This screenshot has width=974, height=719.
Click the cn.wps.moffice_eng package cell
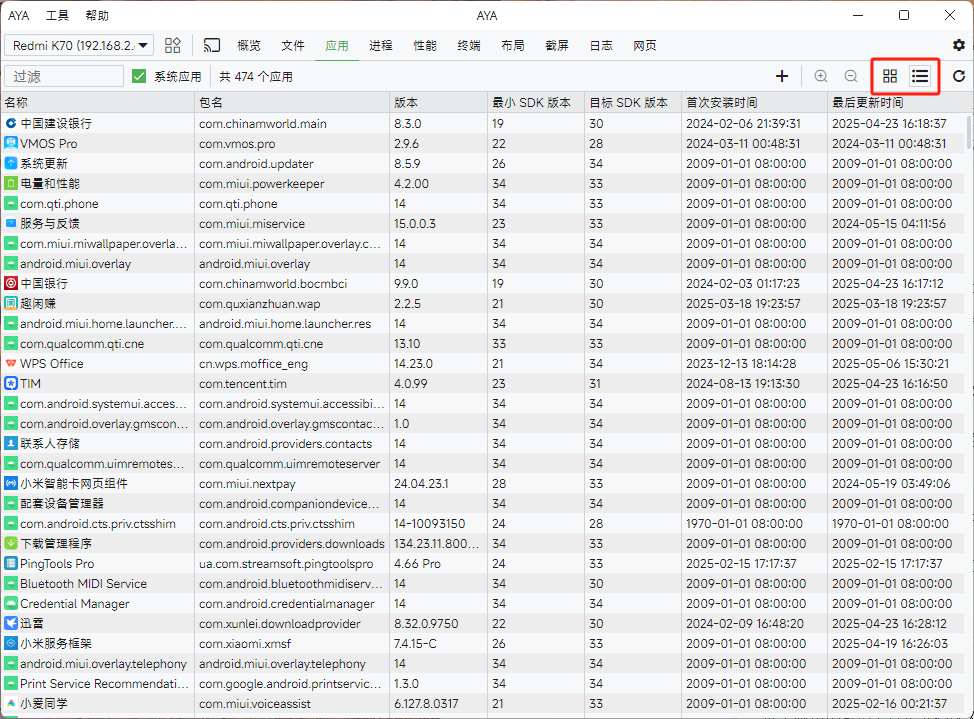click(292, 364)
